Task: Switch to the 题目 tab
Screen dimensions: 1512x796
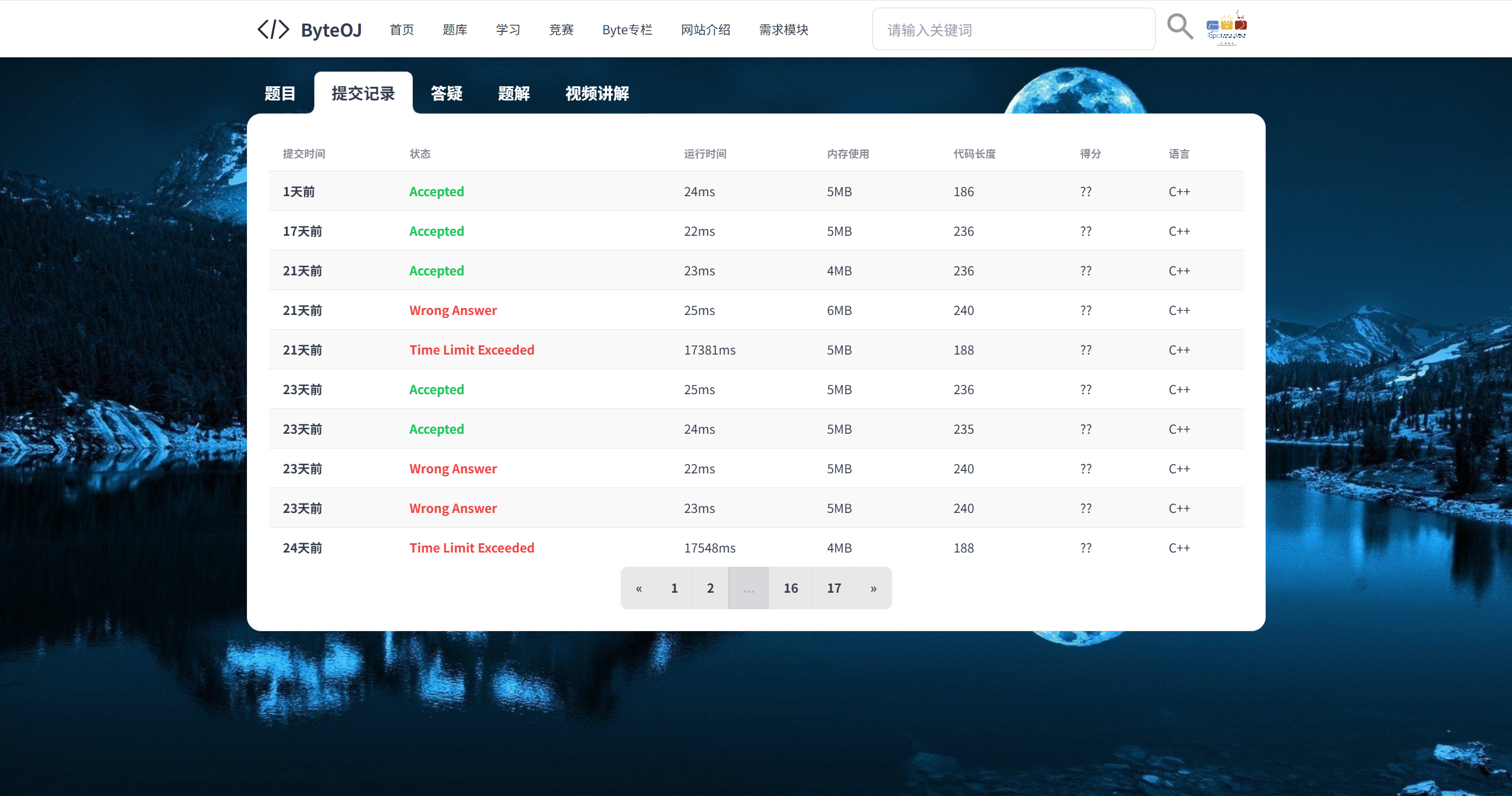Action: tap(280, 93)
